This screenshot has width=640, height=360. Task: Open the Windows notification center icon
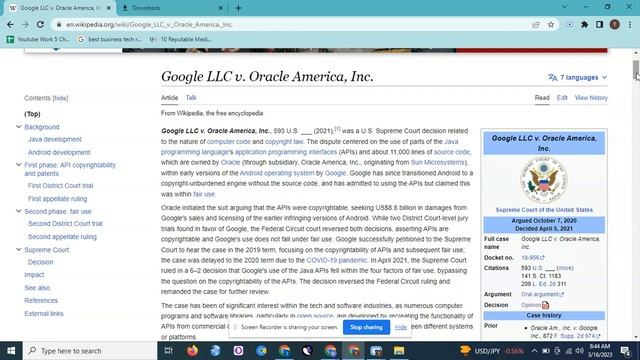(625, 351)
